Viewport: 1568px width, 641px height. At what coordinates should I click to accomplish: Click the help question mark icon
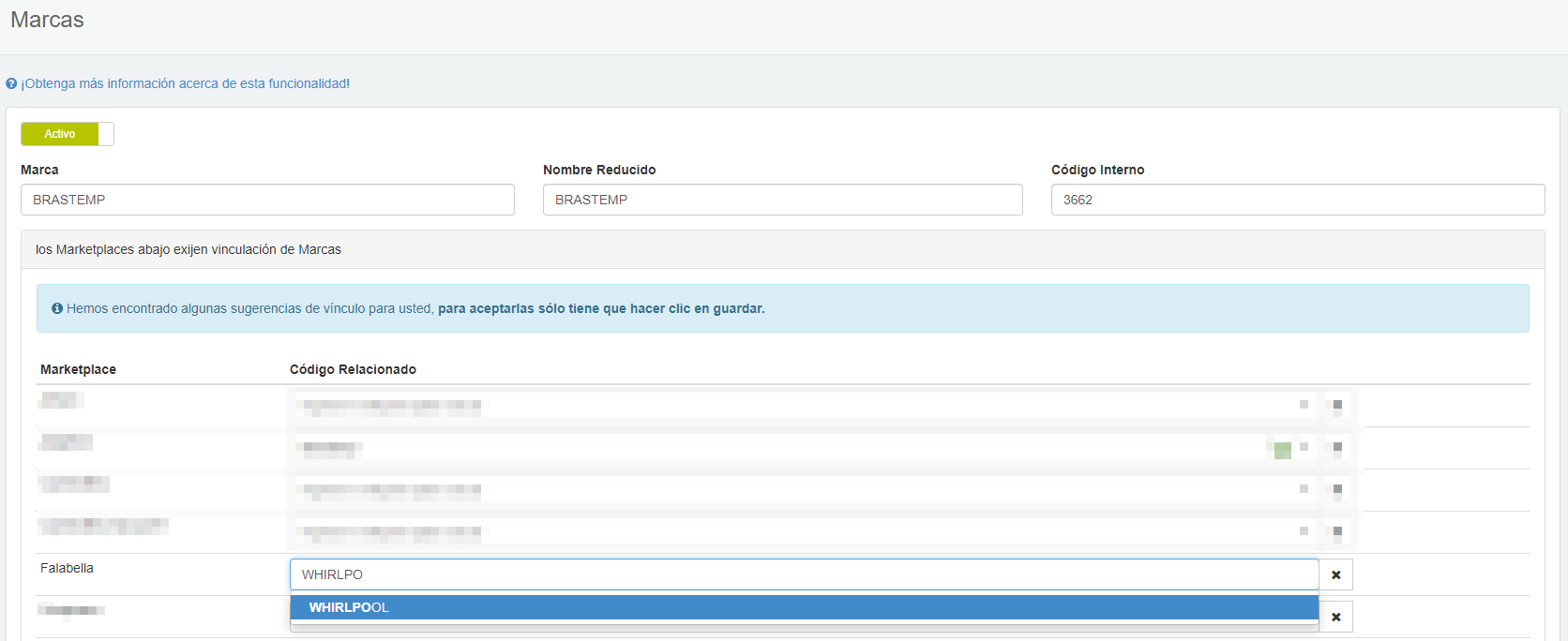pyautogui.click(x=11, y=83)
